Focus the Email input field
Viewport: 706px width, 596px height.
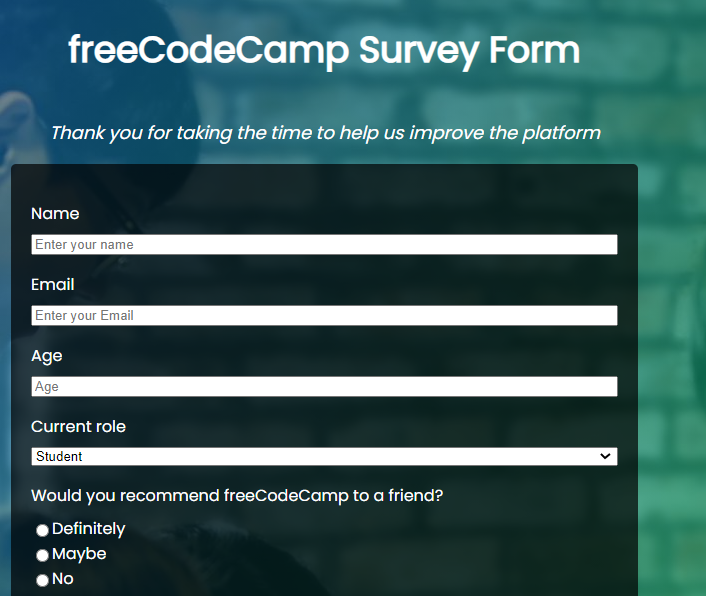tap(324, 315)
